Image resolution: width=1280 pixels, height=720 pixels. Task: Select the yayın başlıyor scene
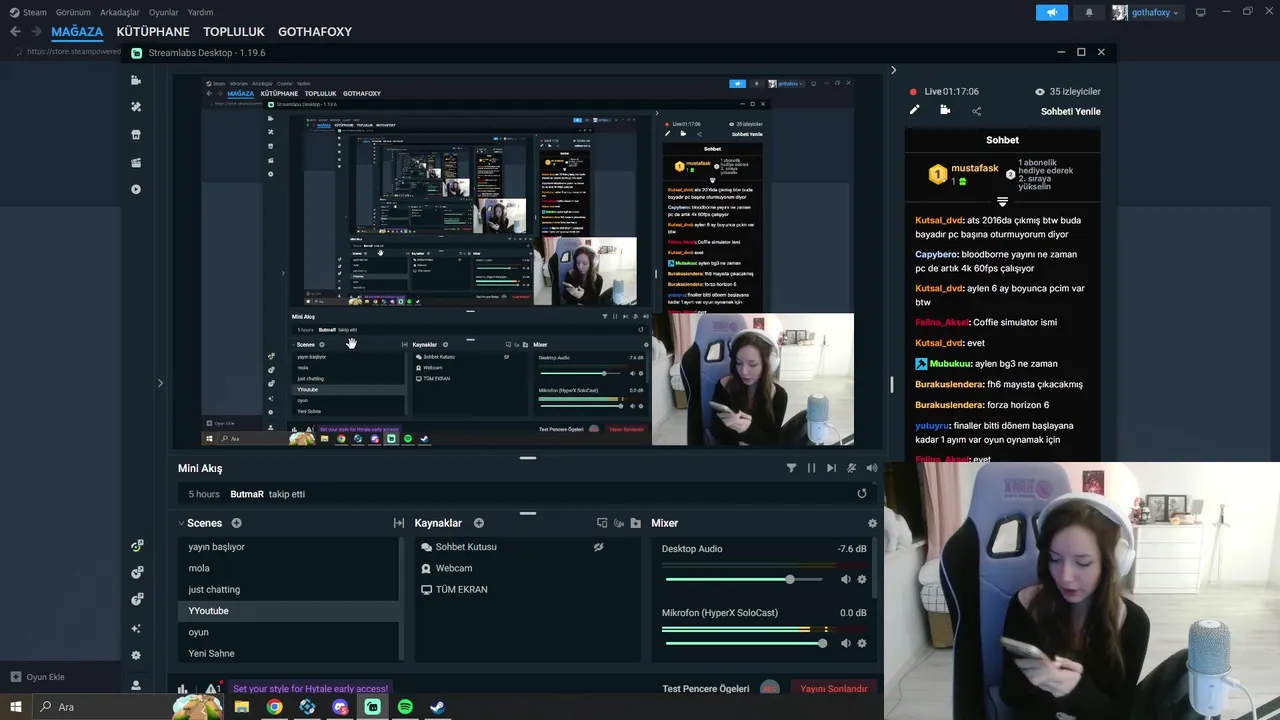coord(288,547)
